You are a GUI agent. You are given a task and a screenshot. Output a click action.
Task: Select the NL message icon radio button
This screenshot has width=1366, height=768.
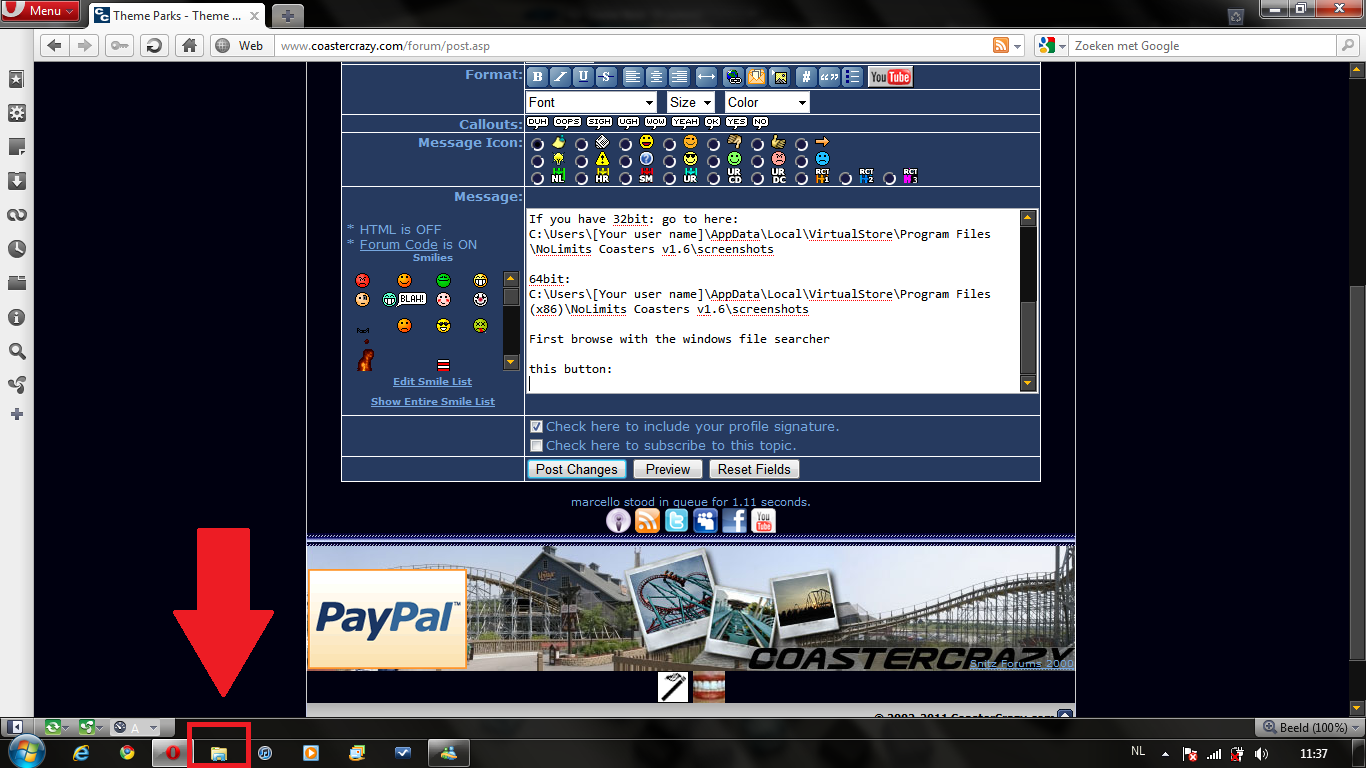pyautogui.click(x=538, y=179)
